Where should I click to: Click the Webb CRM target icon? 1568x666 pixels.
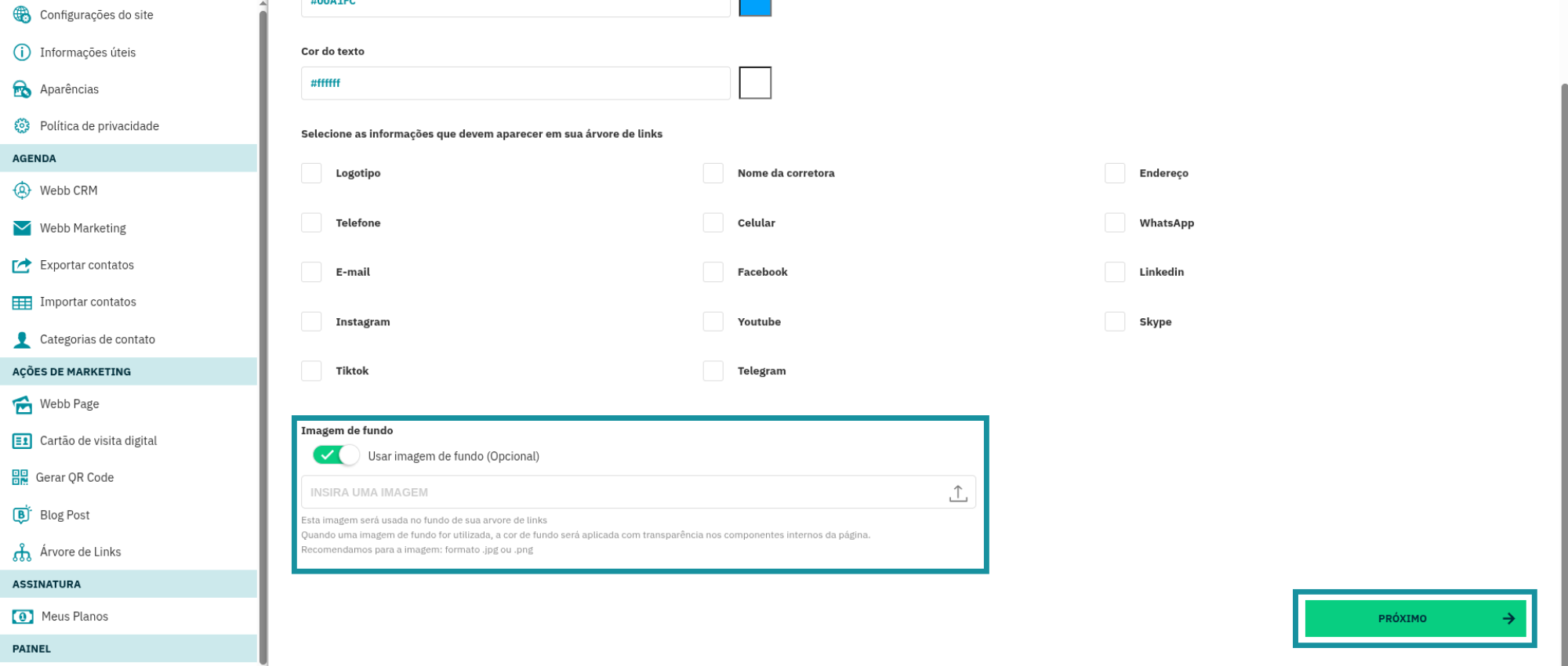22,190
